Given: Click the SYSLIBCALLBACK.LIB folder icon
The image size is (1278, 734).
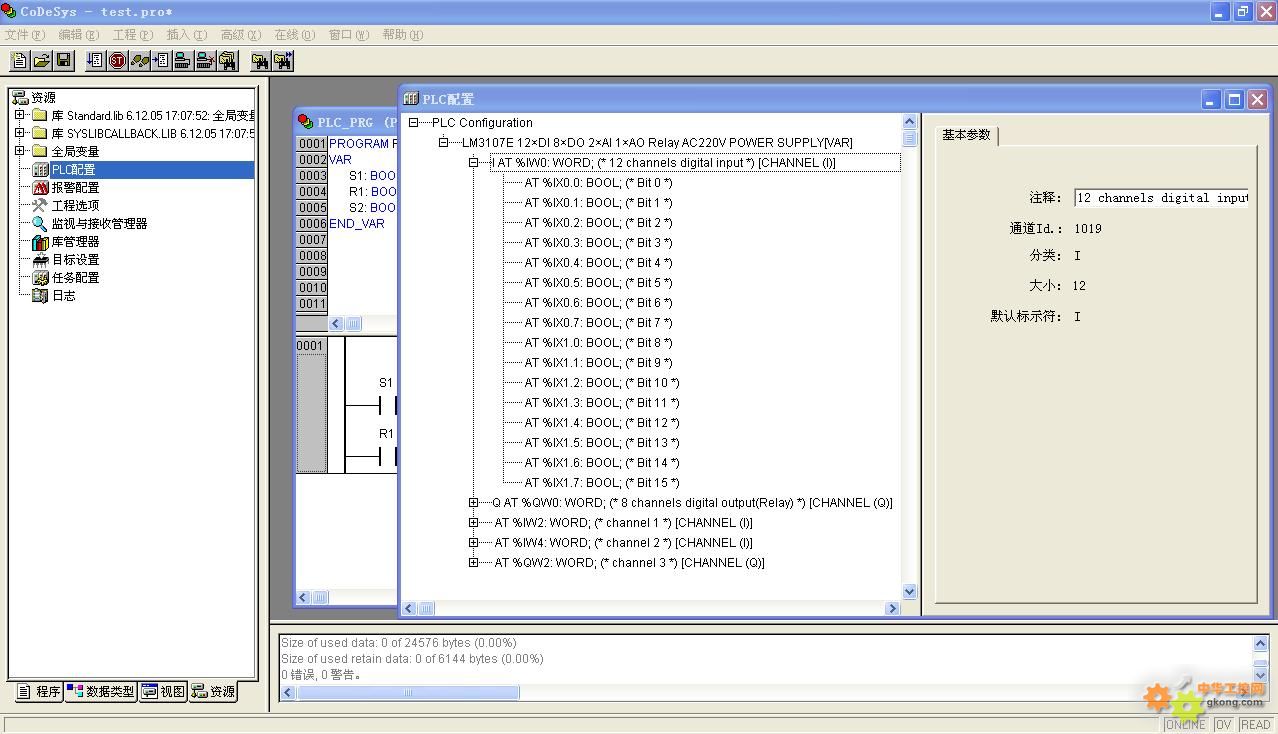Looking at the screenshot, I should (40, 134).
